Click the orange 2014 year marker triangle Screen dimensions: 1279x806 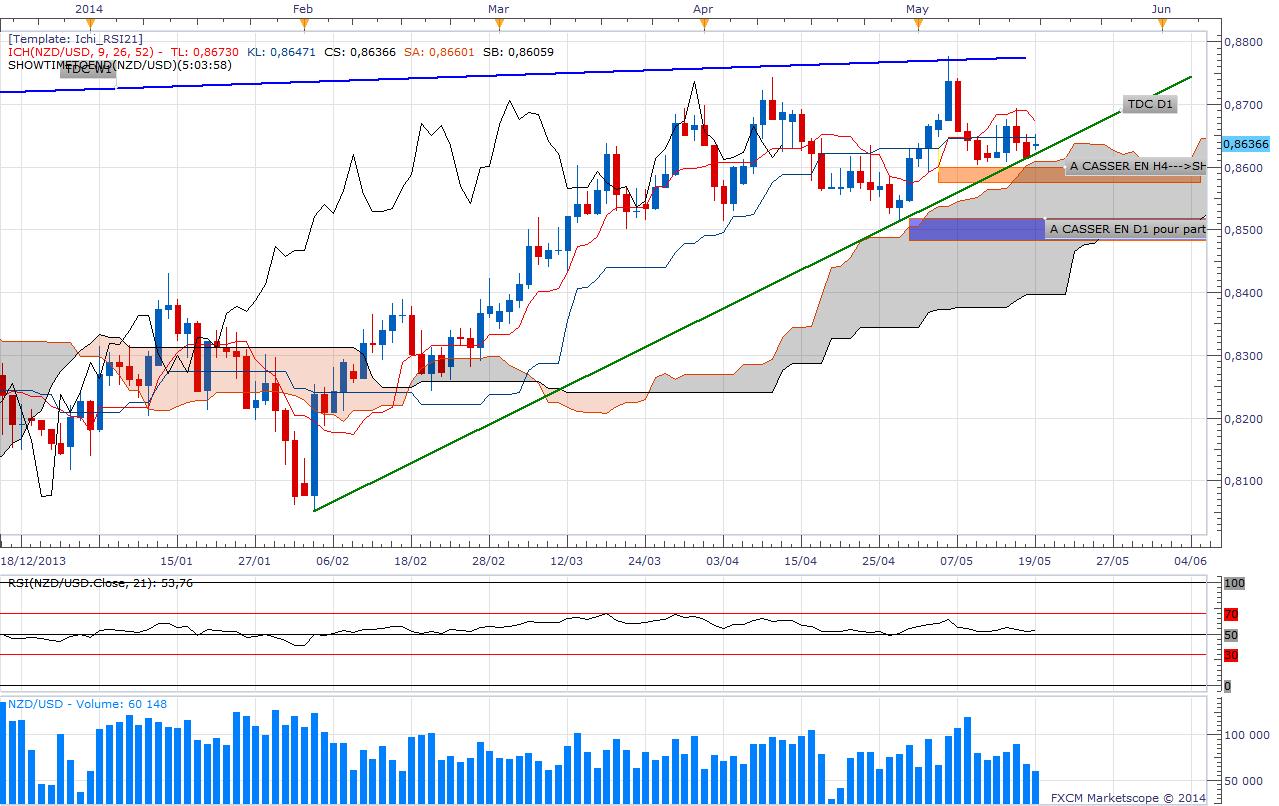[89, 22]
